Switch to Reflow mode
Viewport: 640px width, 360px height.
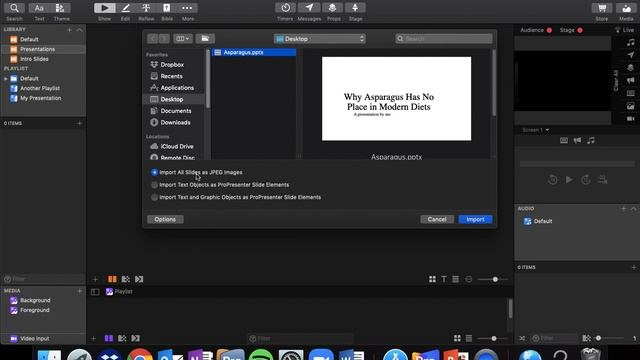tap(146, 8)
